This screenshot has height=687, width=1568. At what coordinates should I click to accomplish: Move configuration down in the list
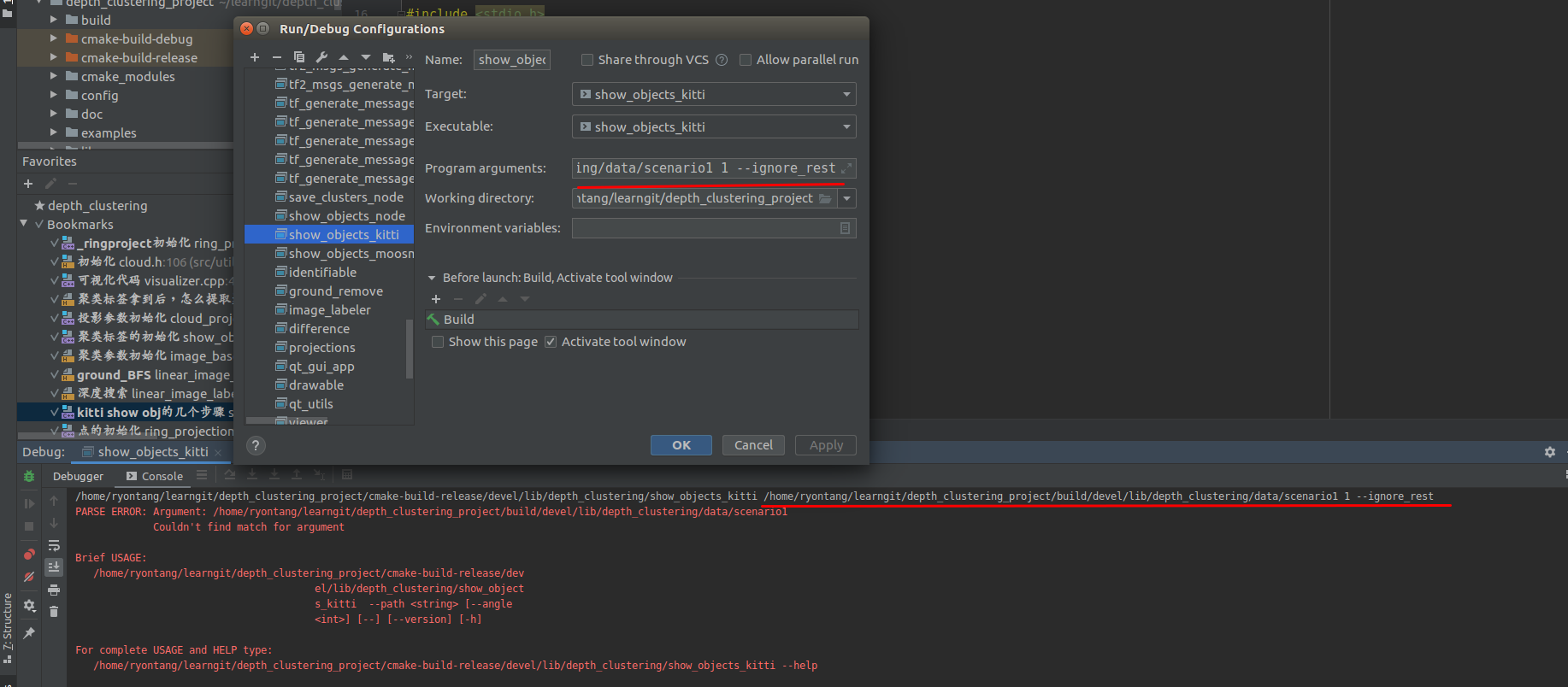pos(366,57)
